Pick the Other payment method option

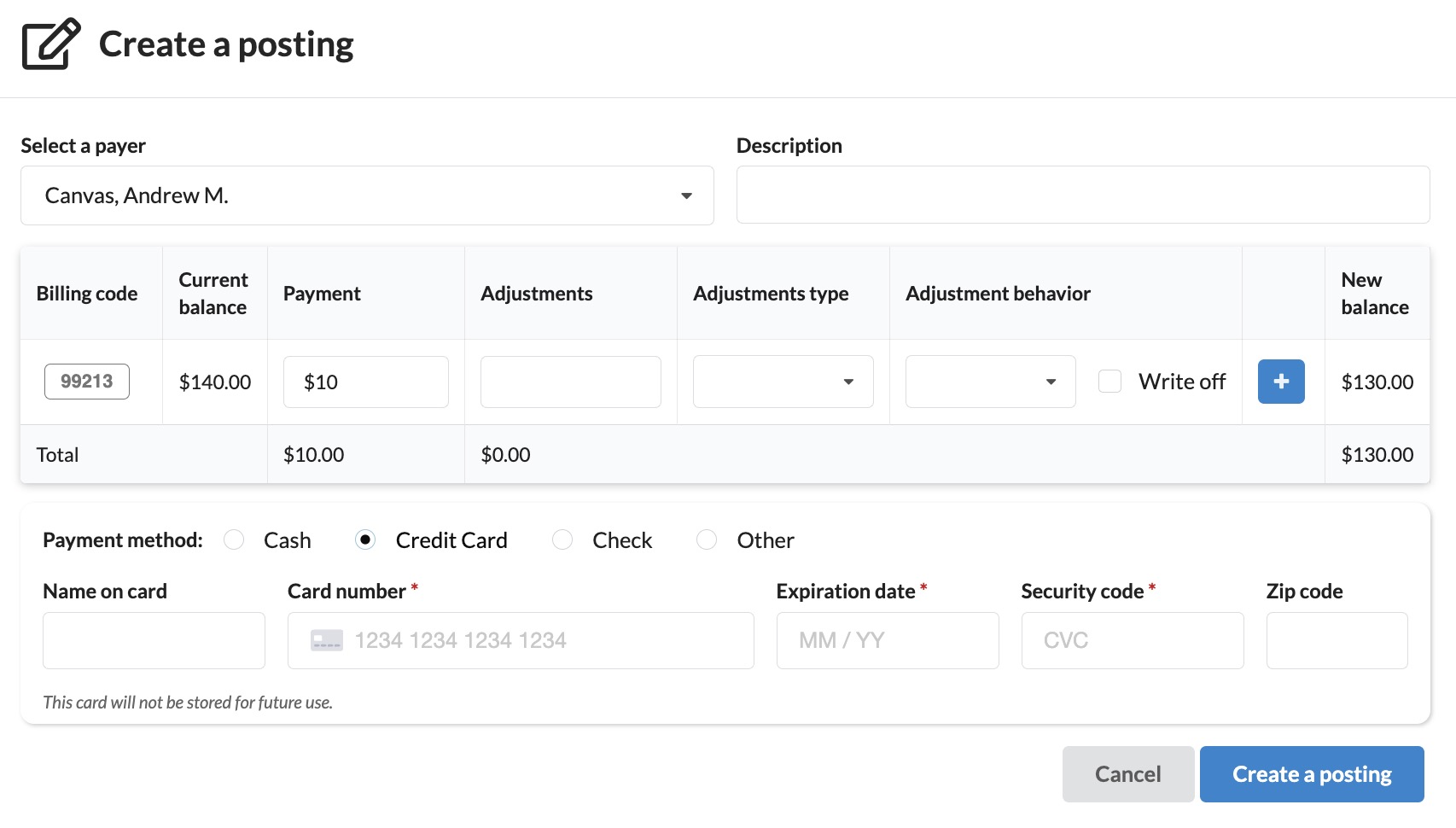pos(707,540)
